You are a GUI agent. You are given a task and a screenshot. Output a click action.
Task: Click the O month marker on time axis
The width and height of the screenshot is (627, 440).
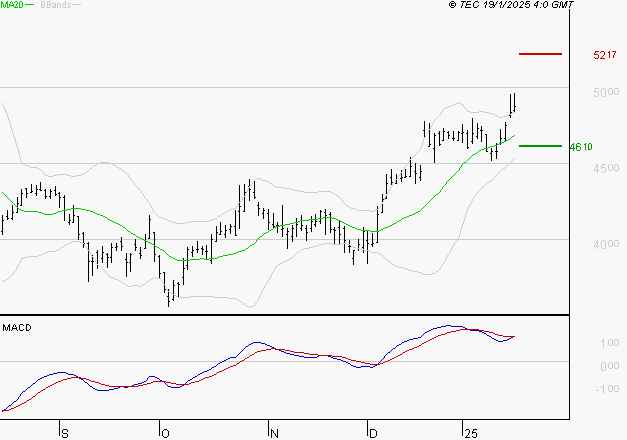(165, 433)
